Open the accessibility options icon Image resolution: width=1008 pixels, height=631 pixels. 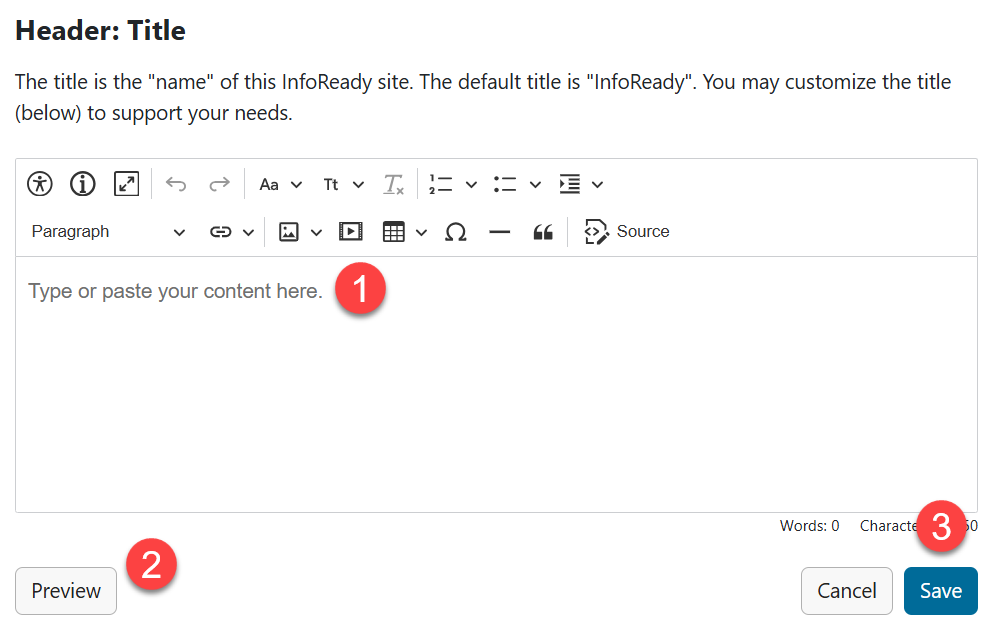coord(39,183)
